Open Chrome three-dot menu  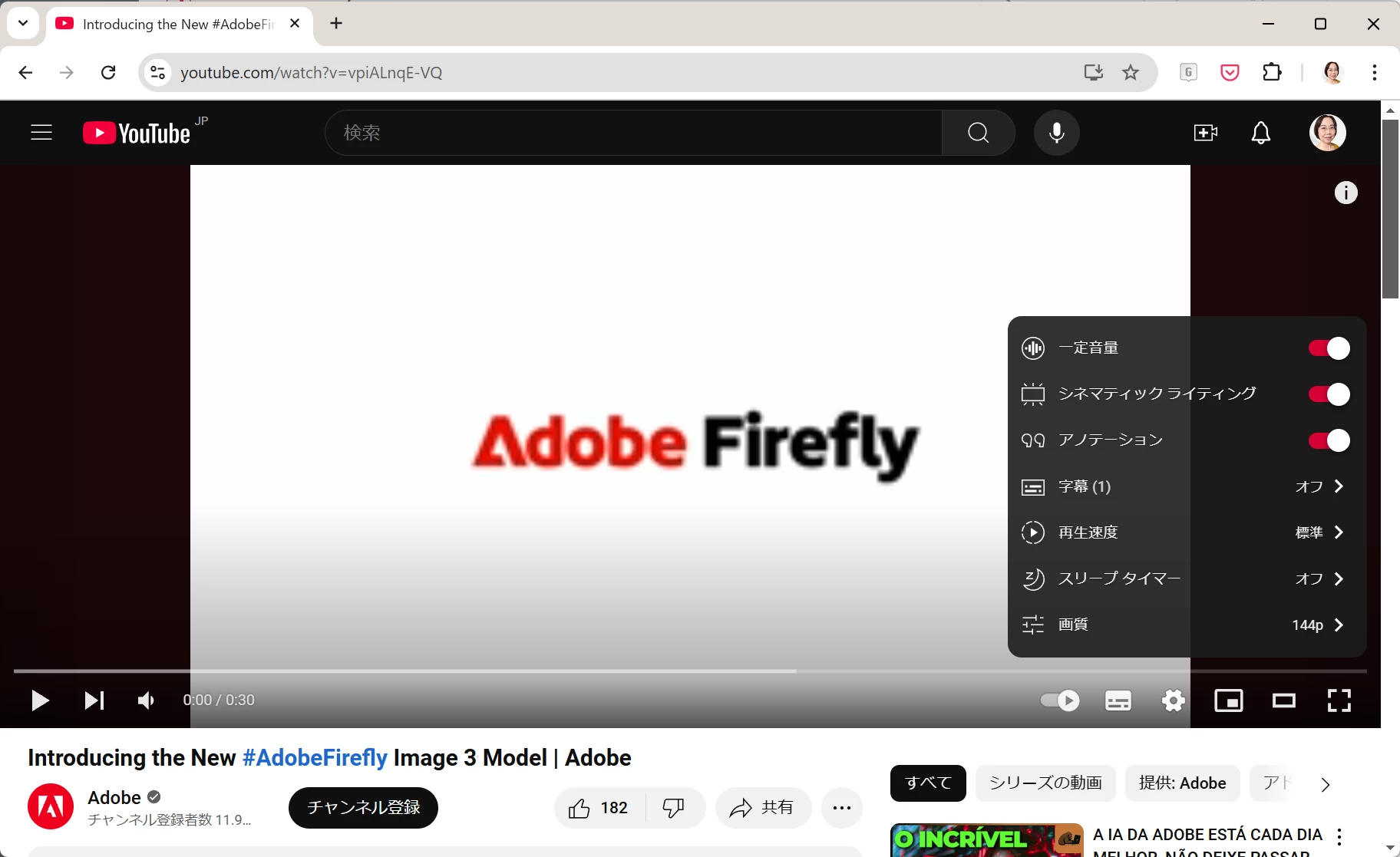(1374, 73)
